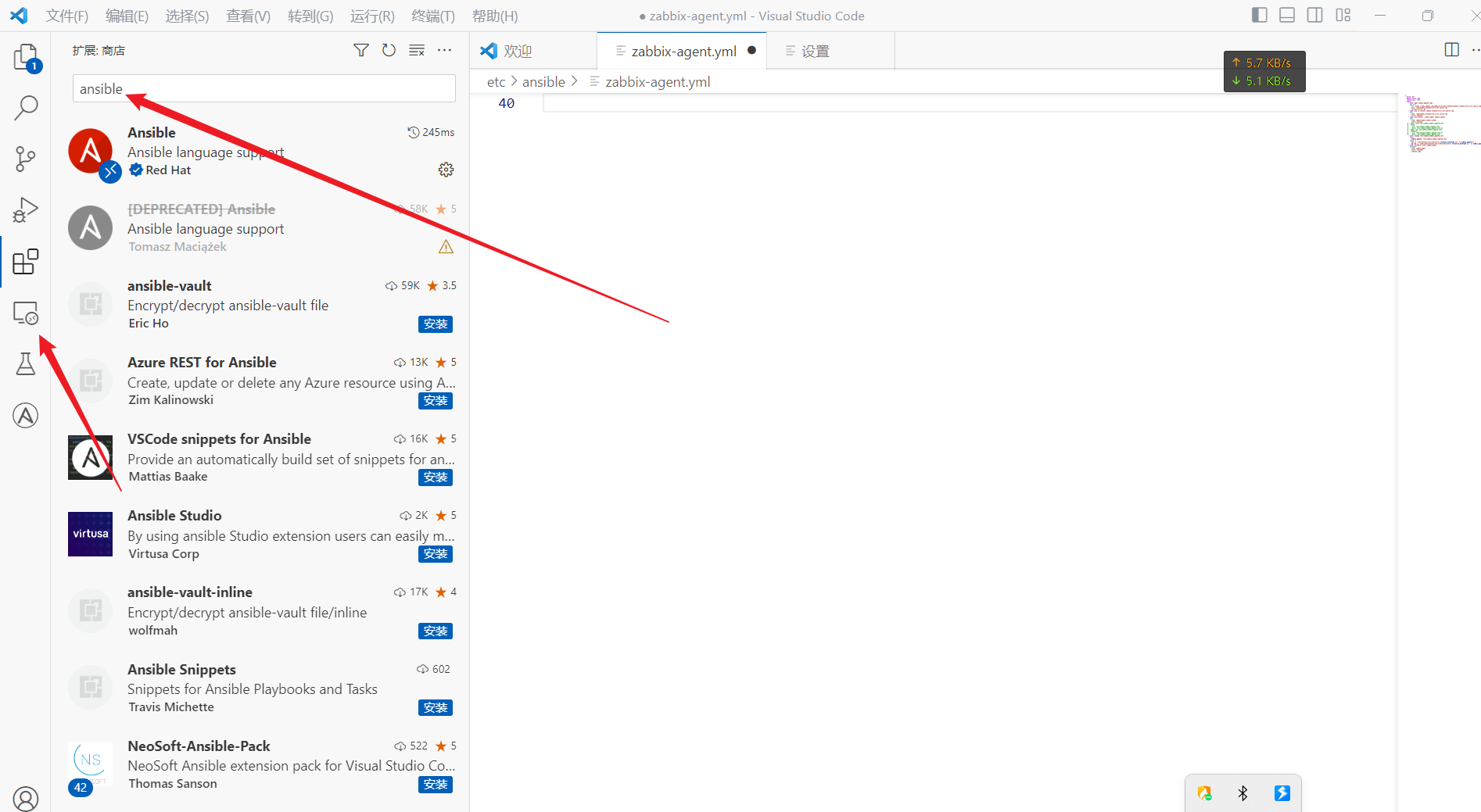
Task: Open the Explorer view in activity bar
Action: click(26, 57)
